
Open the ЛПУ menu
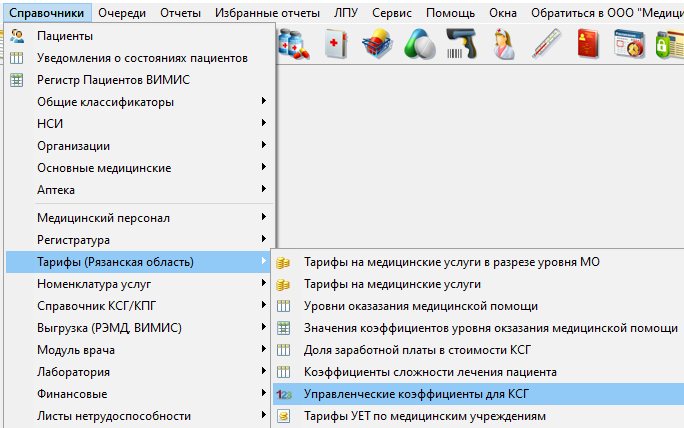346,13
